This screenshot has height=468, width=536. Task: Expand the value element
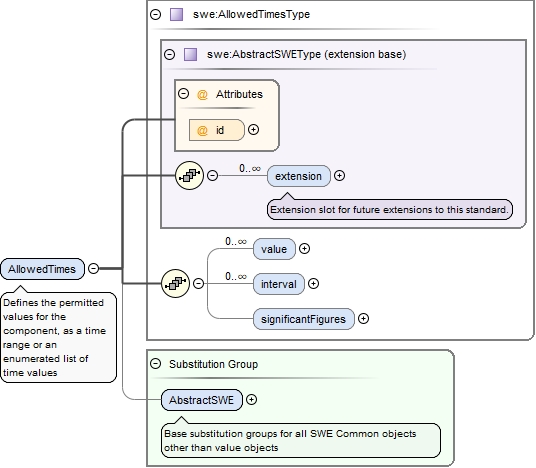pyautogui.click(x=305, y=249)
